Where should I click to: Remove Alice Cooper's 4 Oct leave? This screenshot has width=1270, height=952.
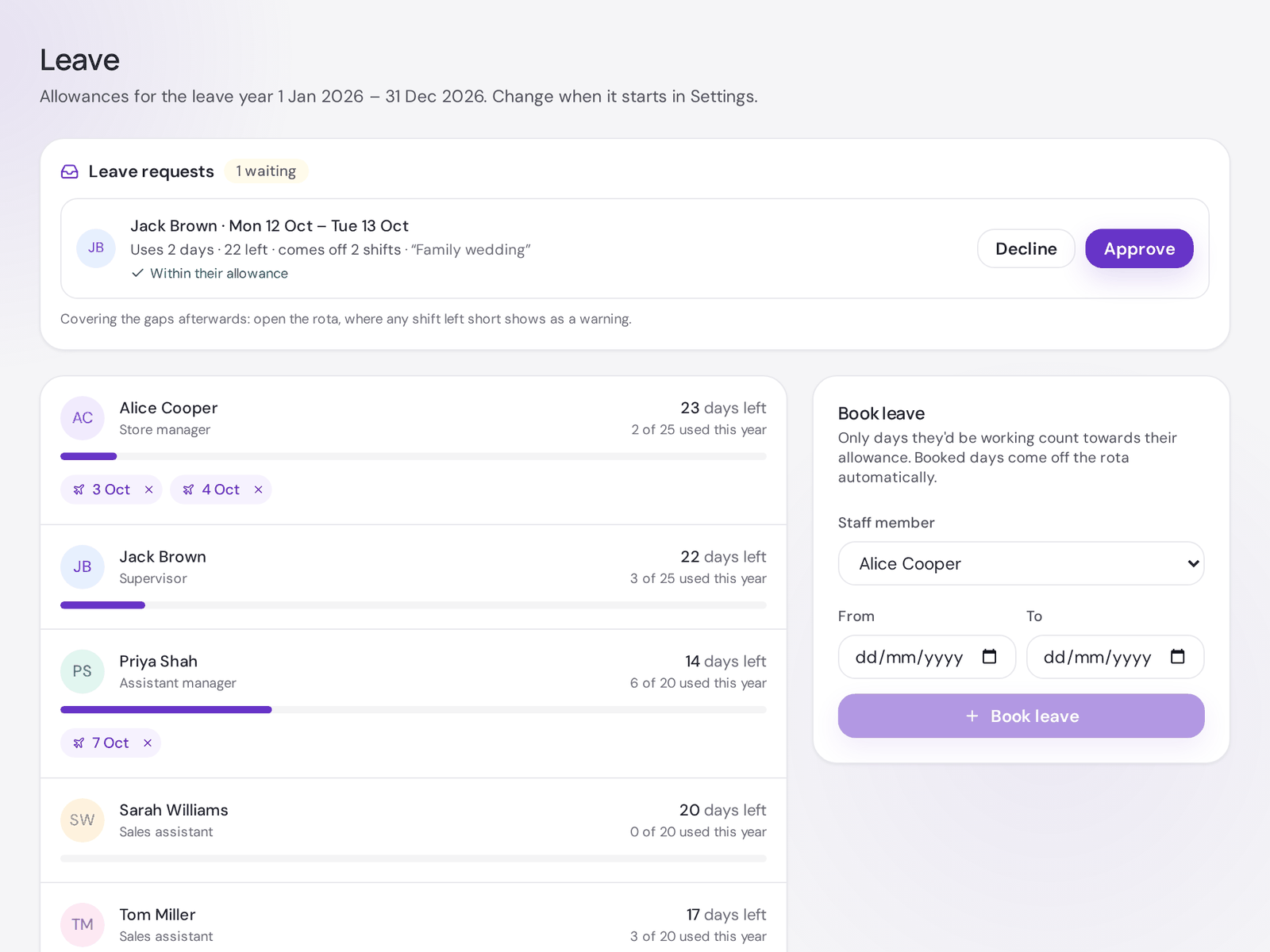tap(258, 489)
